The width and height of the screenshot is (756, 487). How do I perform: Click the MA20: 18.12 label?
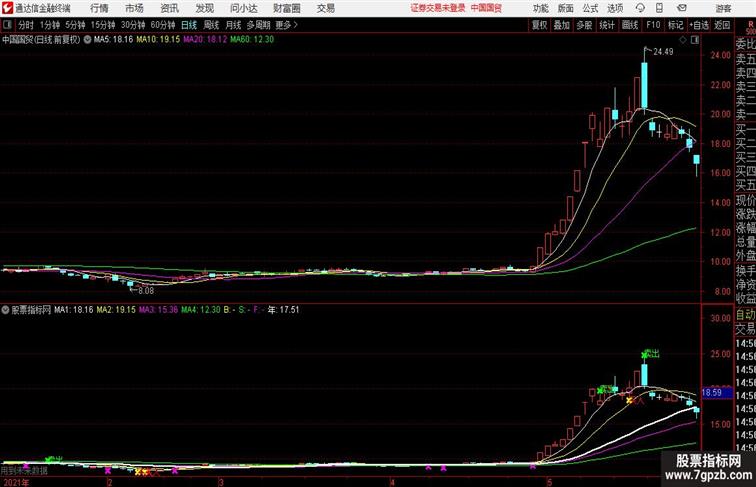(x=205, y=40)
